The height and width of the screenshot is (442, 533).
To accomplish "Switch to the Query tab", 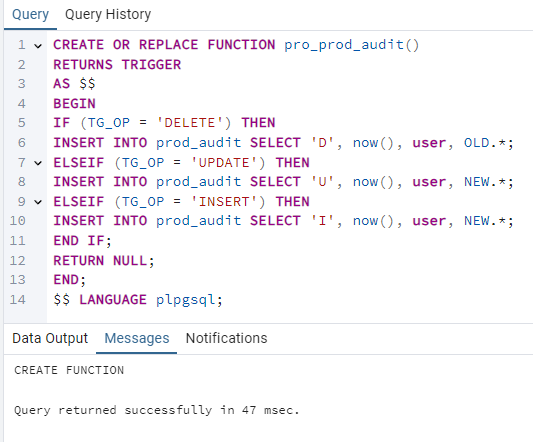I will tap(30, 15).
